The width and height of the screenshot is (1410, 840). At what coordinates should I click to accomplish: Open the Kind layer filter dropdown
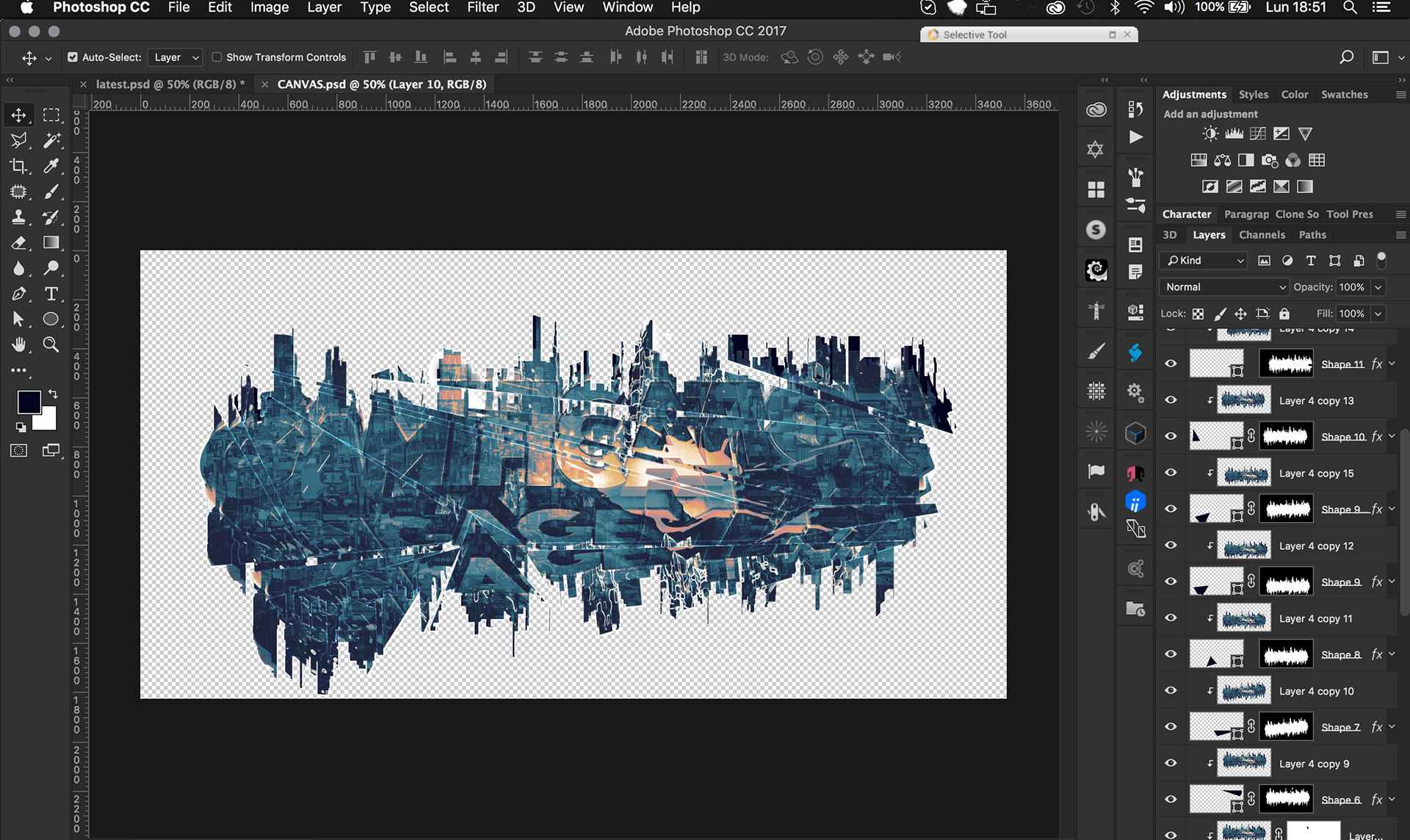click(1204, 261)
